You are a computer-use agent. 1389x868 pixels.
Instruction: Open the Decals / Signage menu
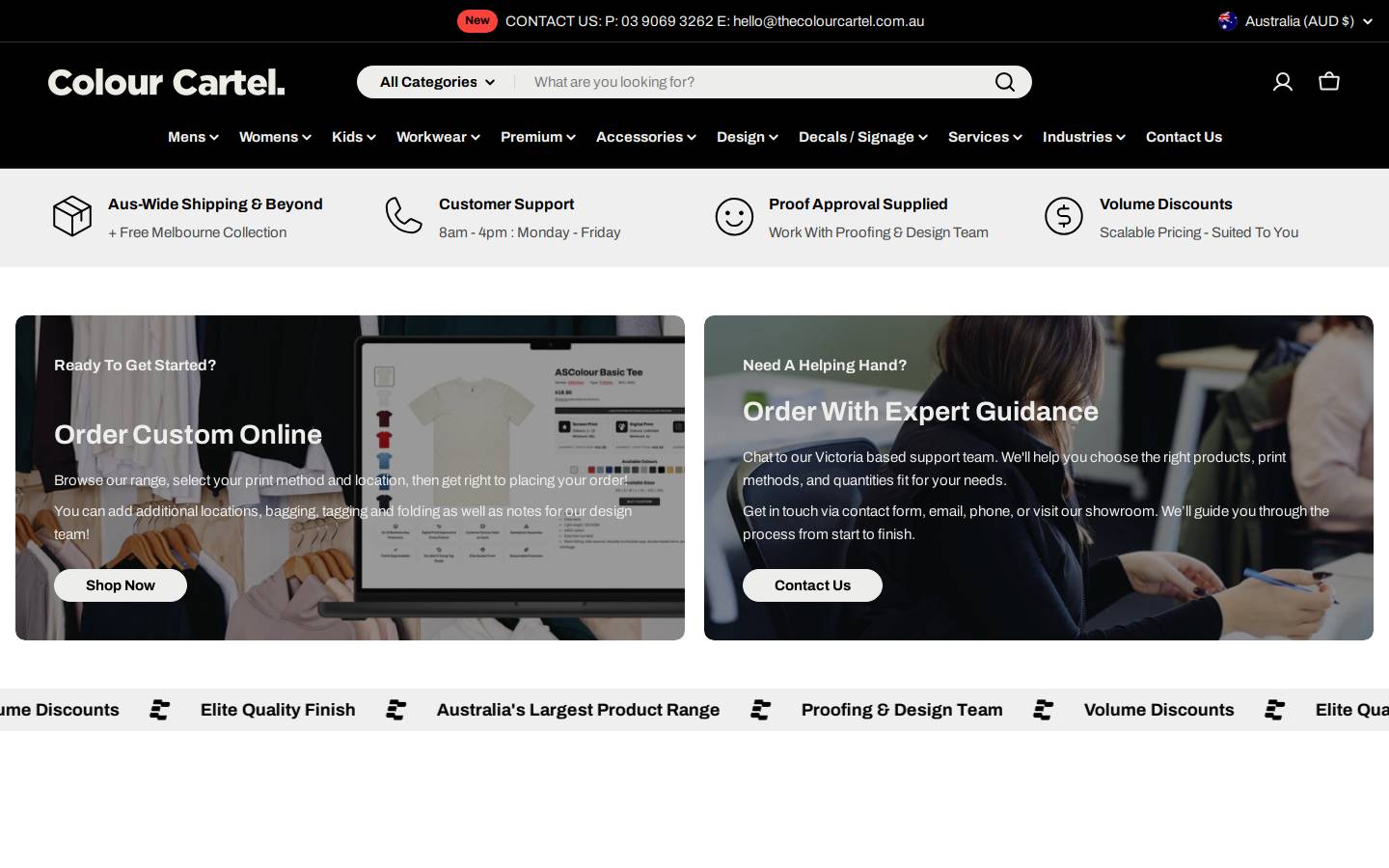[x=863, y=137]
